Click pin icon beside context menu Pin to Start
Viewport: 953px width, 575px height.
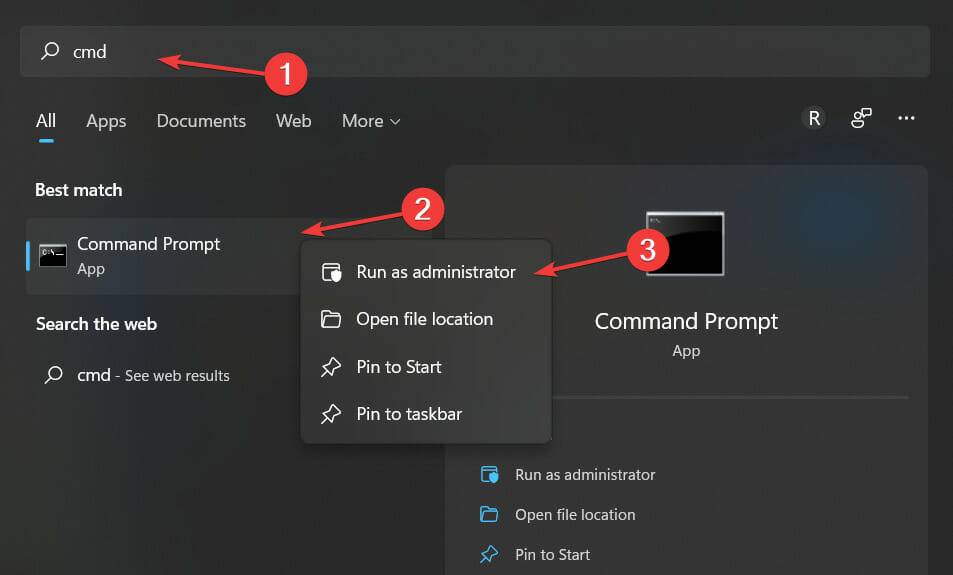coord(331,367)
